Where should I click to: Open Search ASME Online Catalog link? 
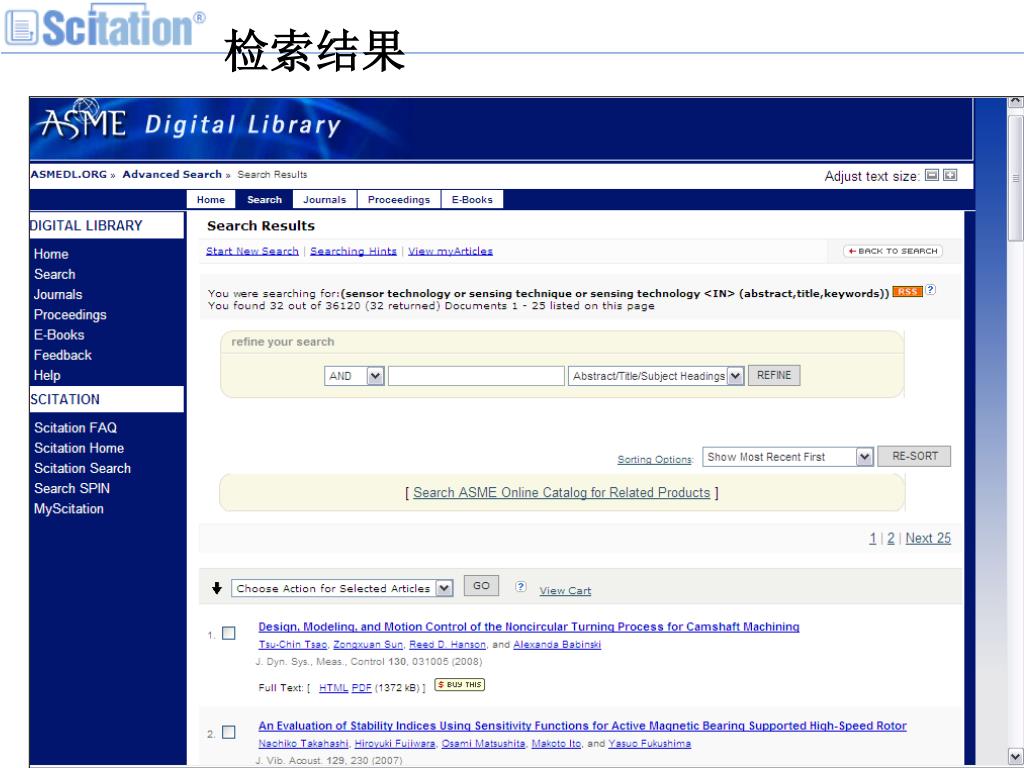point(562,492)
